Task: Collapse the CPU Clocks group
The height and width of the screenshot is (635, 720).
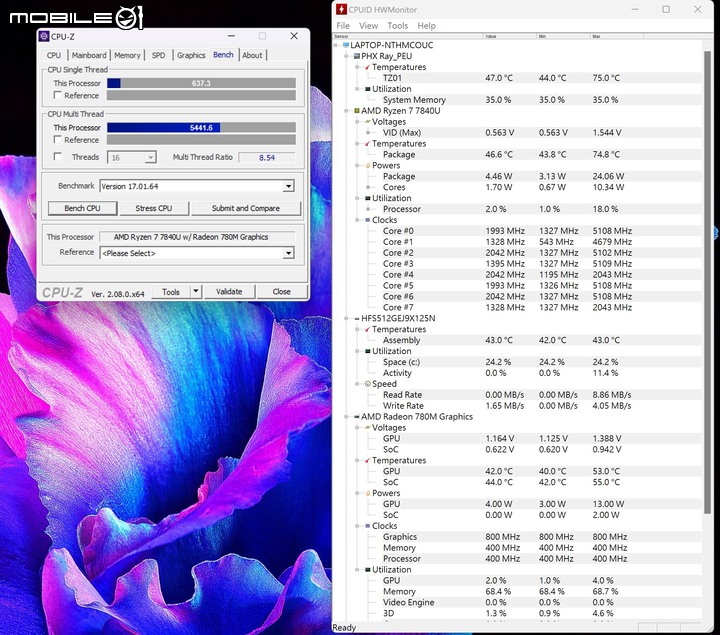Action: 358,220
